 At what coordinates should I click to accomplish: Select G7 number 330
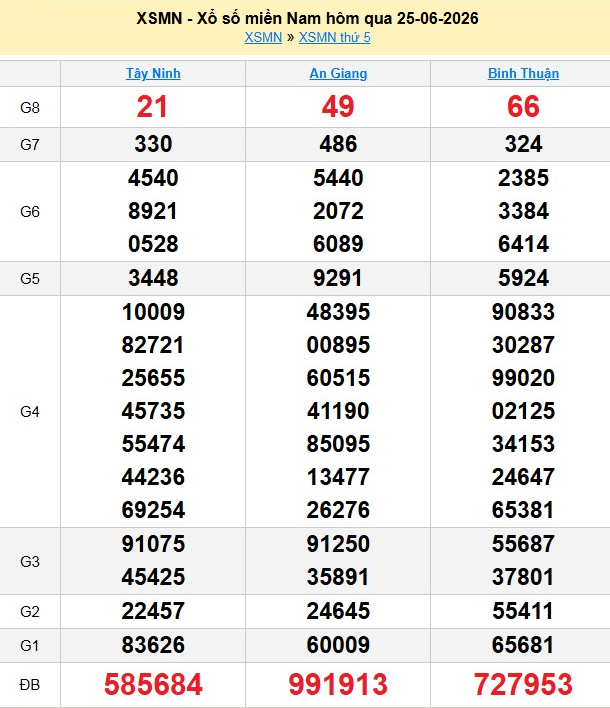click(x=153, y=144)
